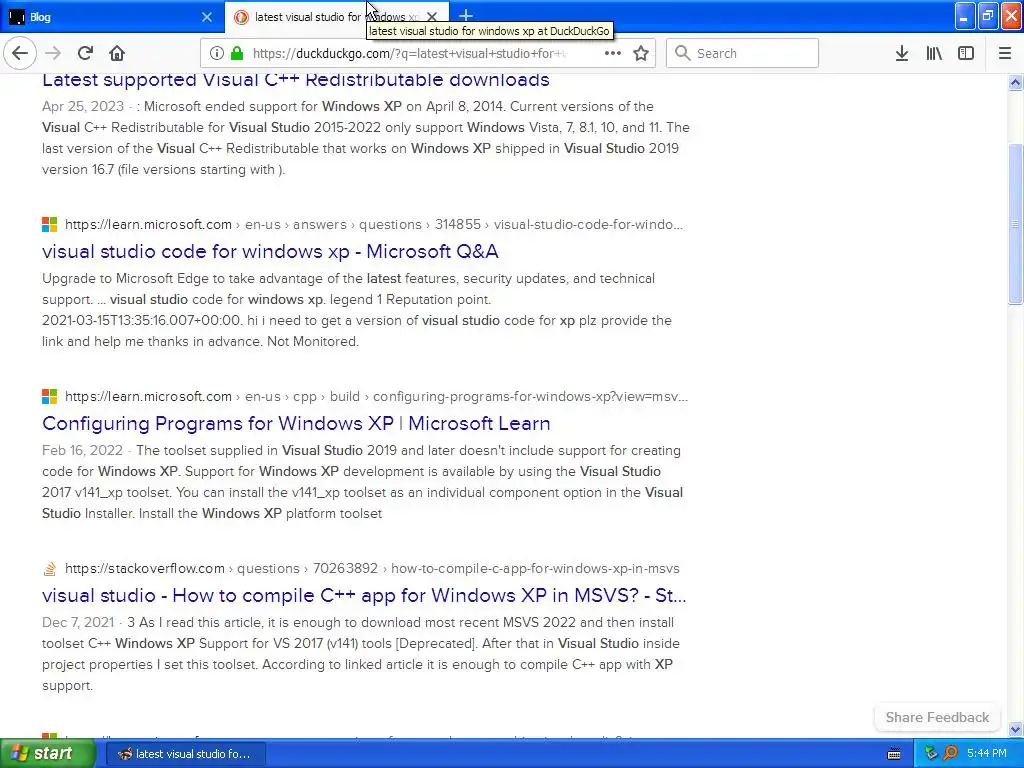Click Microsoft favicon beside Q&A result
The width and height of the screenshot is (1024, 768).
click(50, 225)
